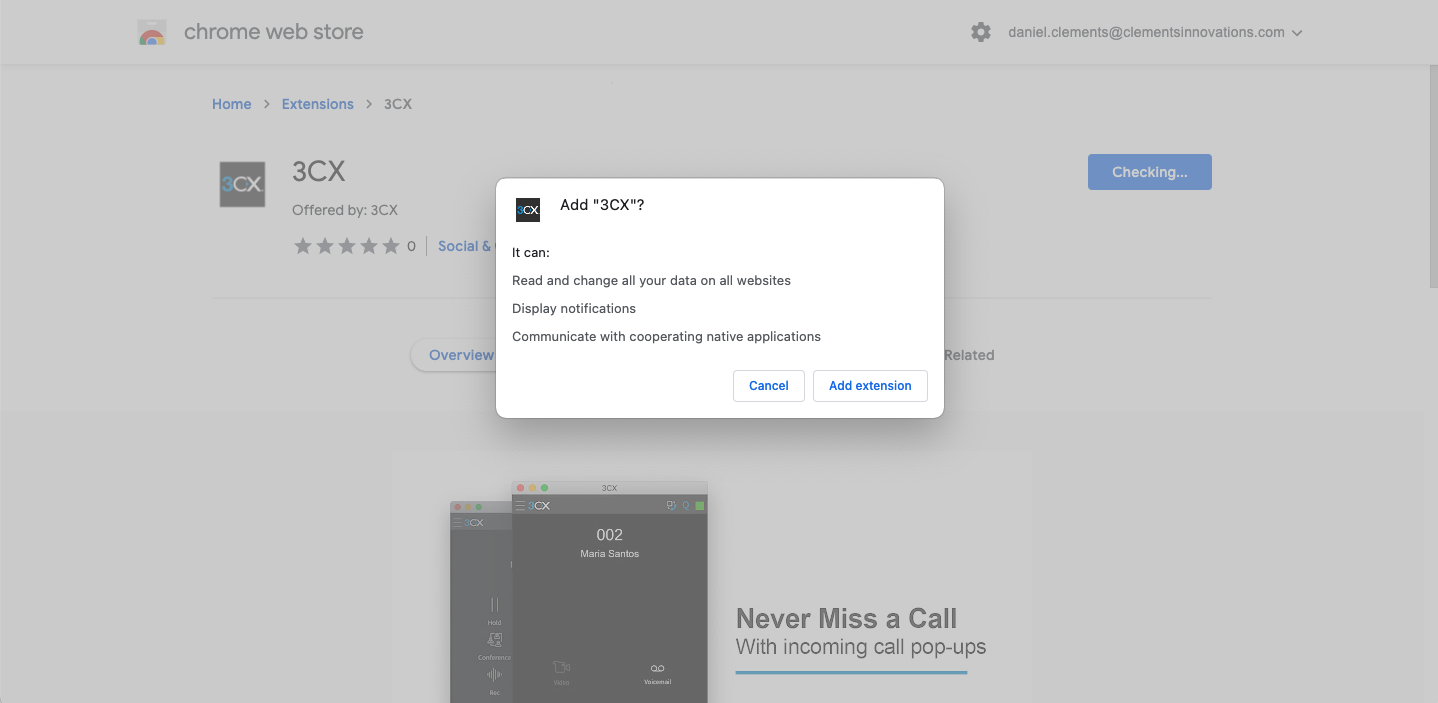Click the 3CX extension logo on the page
The width and height of the screenshot is (1438, 703).
243,184
